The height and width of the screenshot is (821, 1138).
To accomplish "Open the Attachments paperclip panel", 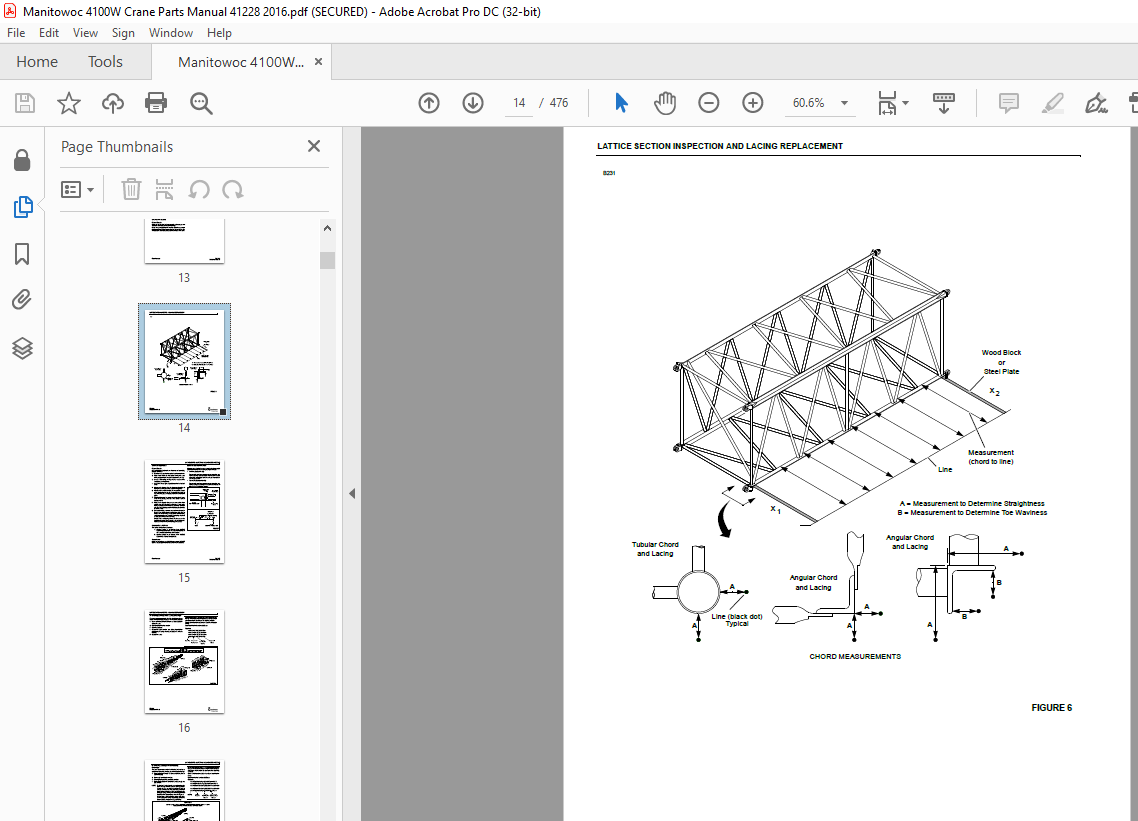I will [x=22, y=300].
